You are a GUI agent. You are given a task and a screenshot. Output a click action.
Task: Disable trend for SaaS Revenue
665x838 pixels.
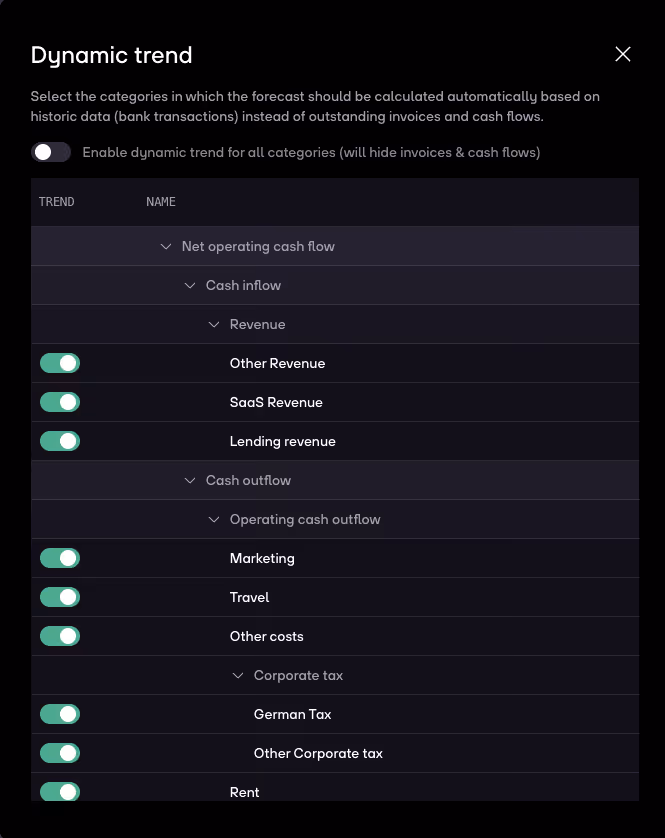tap(60, 402)
